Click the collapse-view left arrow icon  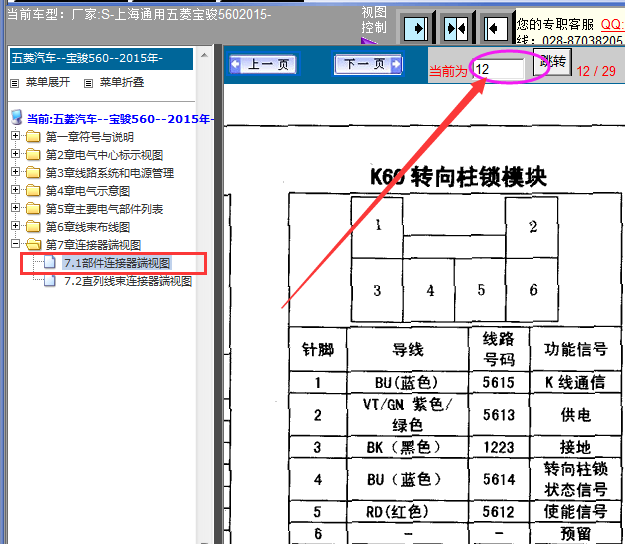tap(496, 28)
